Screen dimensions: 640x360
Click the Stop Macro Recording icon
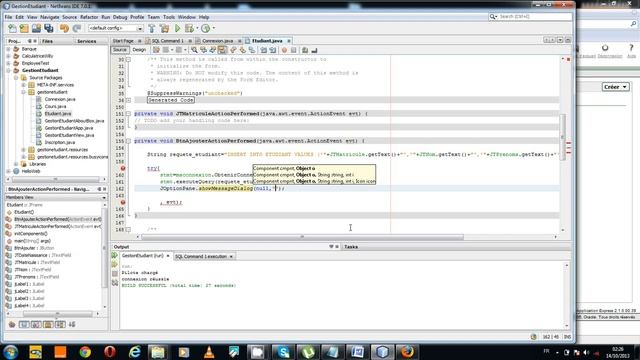tap(293, 50)
